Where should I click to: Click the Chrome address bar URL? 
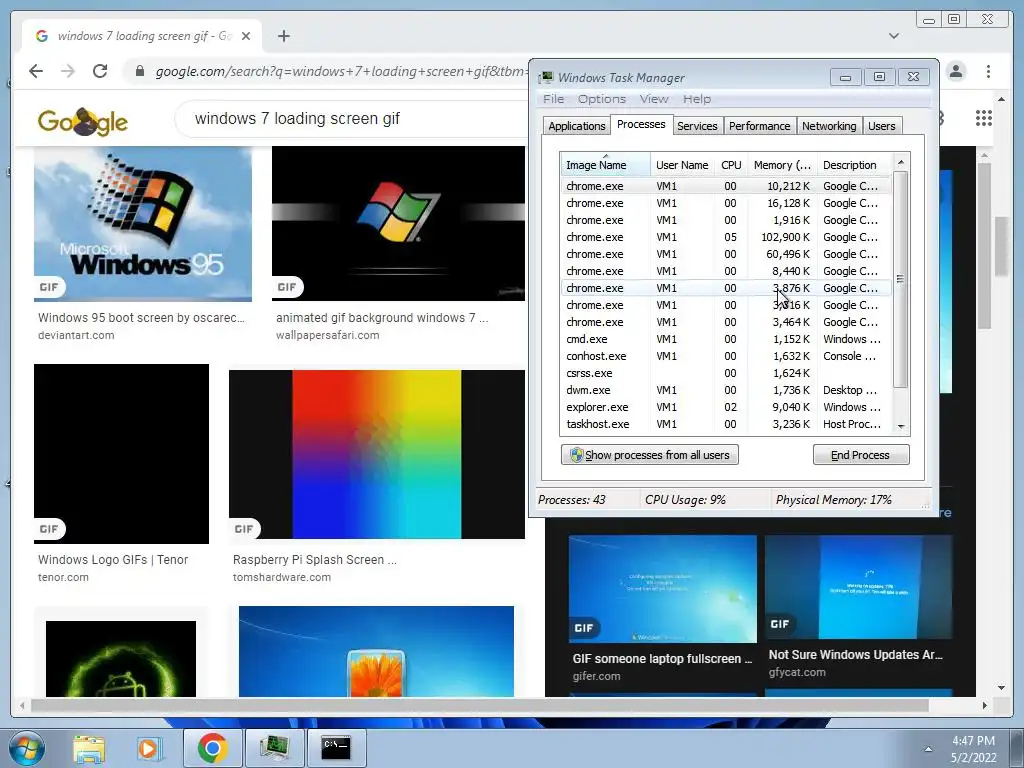[340, 71]
